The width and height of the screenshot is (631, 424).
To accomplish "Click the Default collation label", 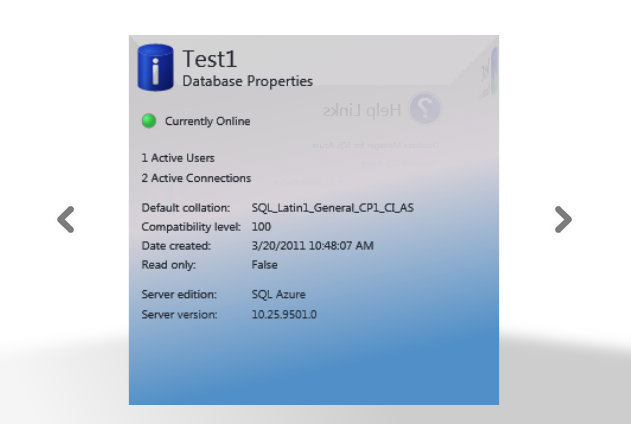I will tap(186, 208).
